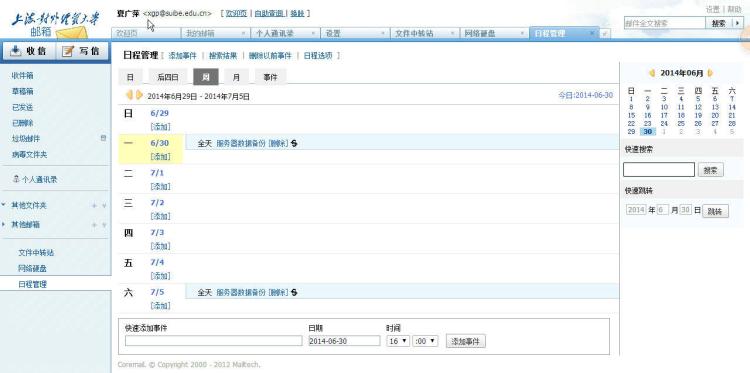Click 搜索 button under 快速搜索
The image size is (750, 373).
pyautogui.click(x=710, y=170)
